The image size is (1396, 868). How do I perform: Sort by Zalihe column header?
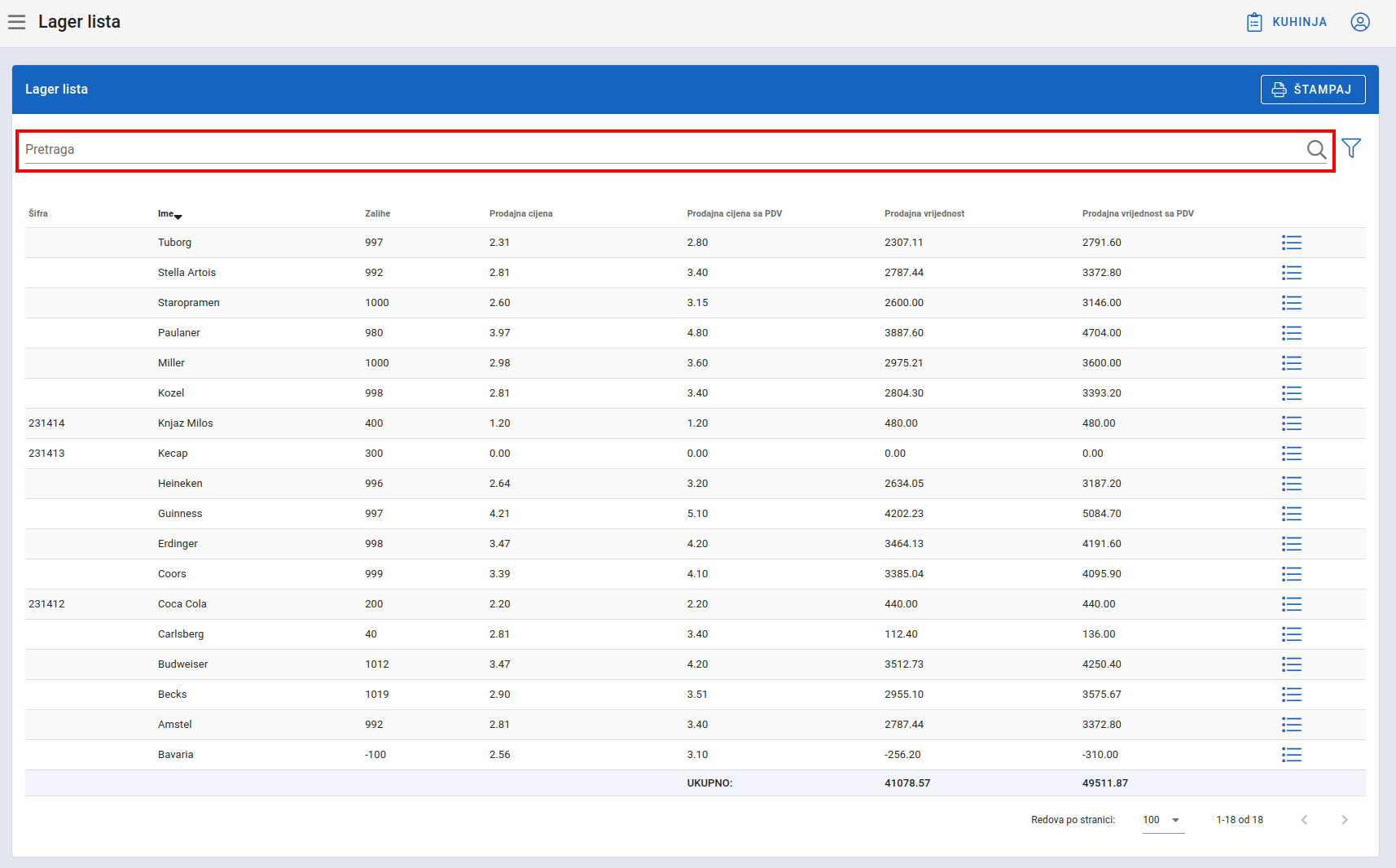tap(378, 214)
